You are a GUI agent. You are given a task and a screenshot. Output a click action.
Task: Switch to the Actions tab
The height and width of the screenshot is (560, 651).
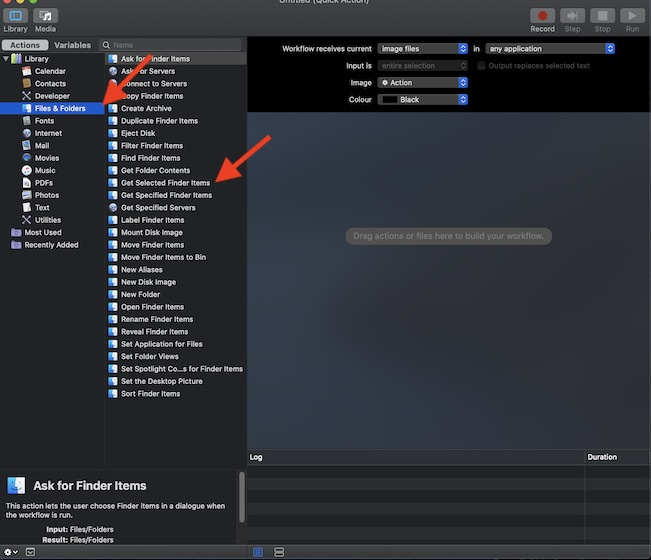24,45
